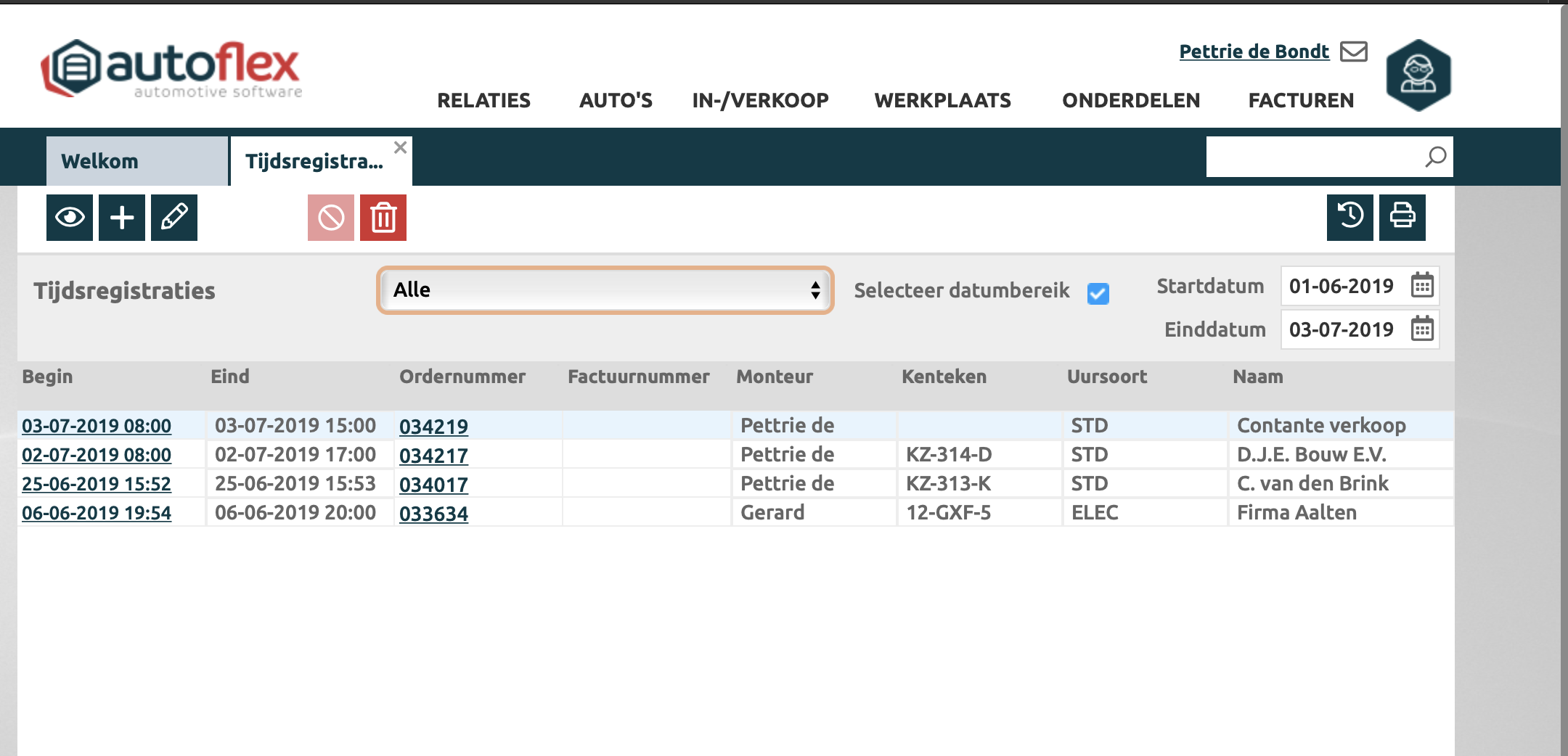Expand the Alle dropdown filter

click(605, 290)
